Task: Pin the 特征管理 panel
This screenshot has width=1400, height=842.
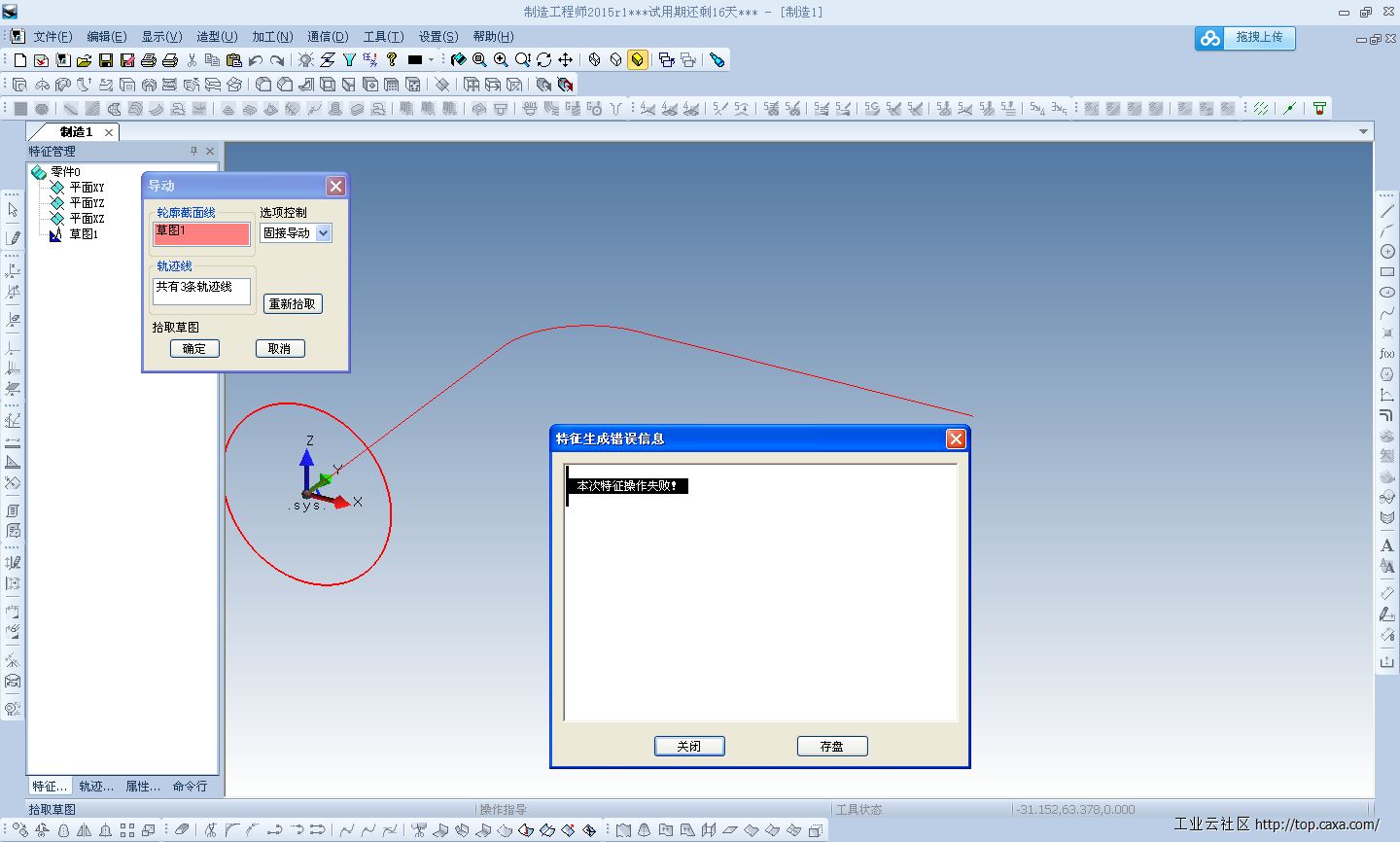Action: coord(193,151)
